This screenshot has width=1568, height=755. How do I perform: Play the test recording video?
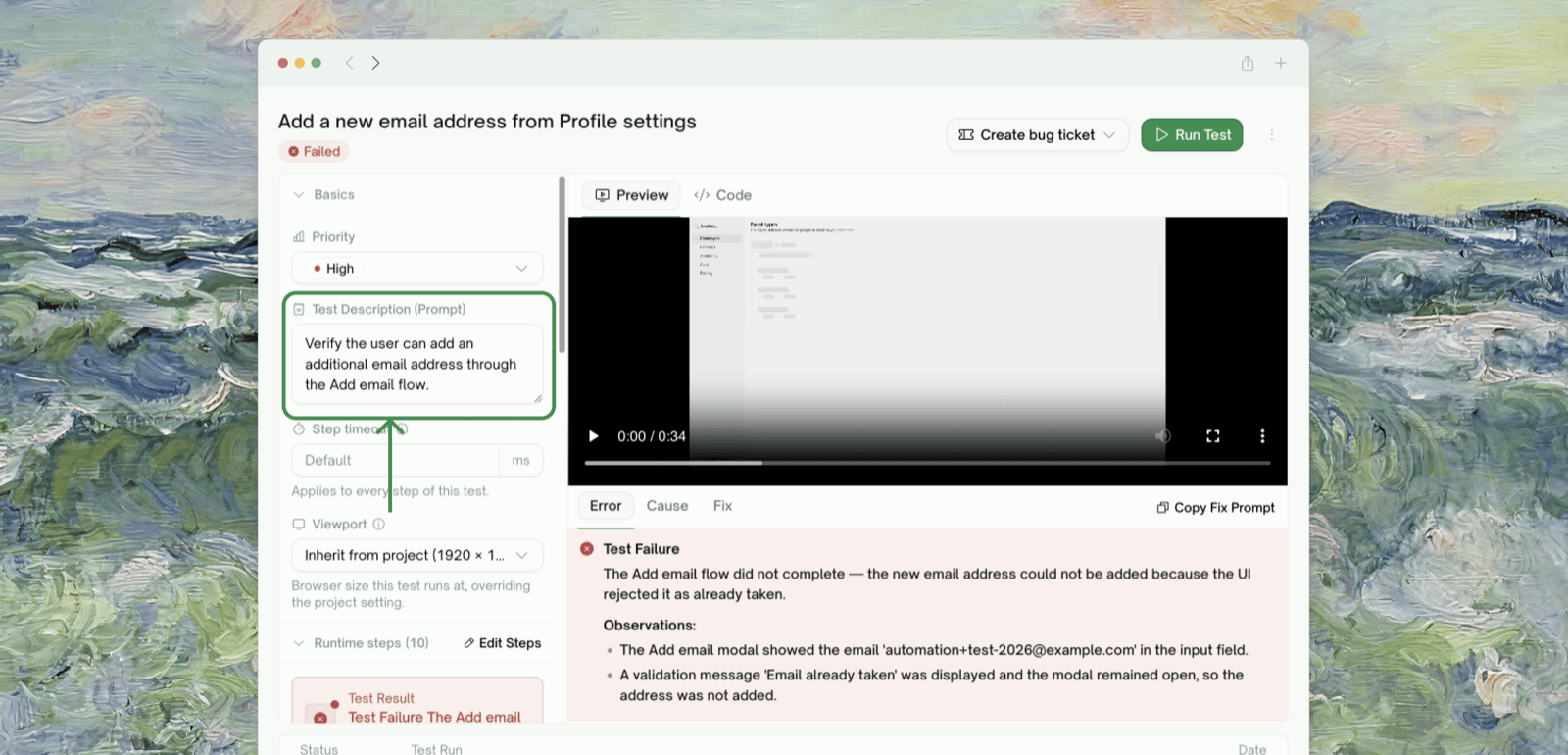pyautogui.click(x=593, y=436)
